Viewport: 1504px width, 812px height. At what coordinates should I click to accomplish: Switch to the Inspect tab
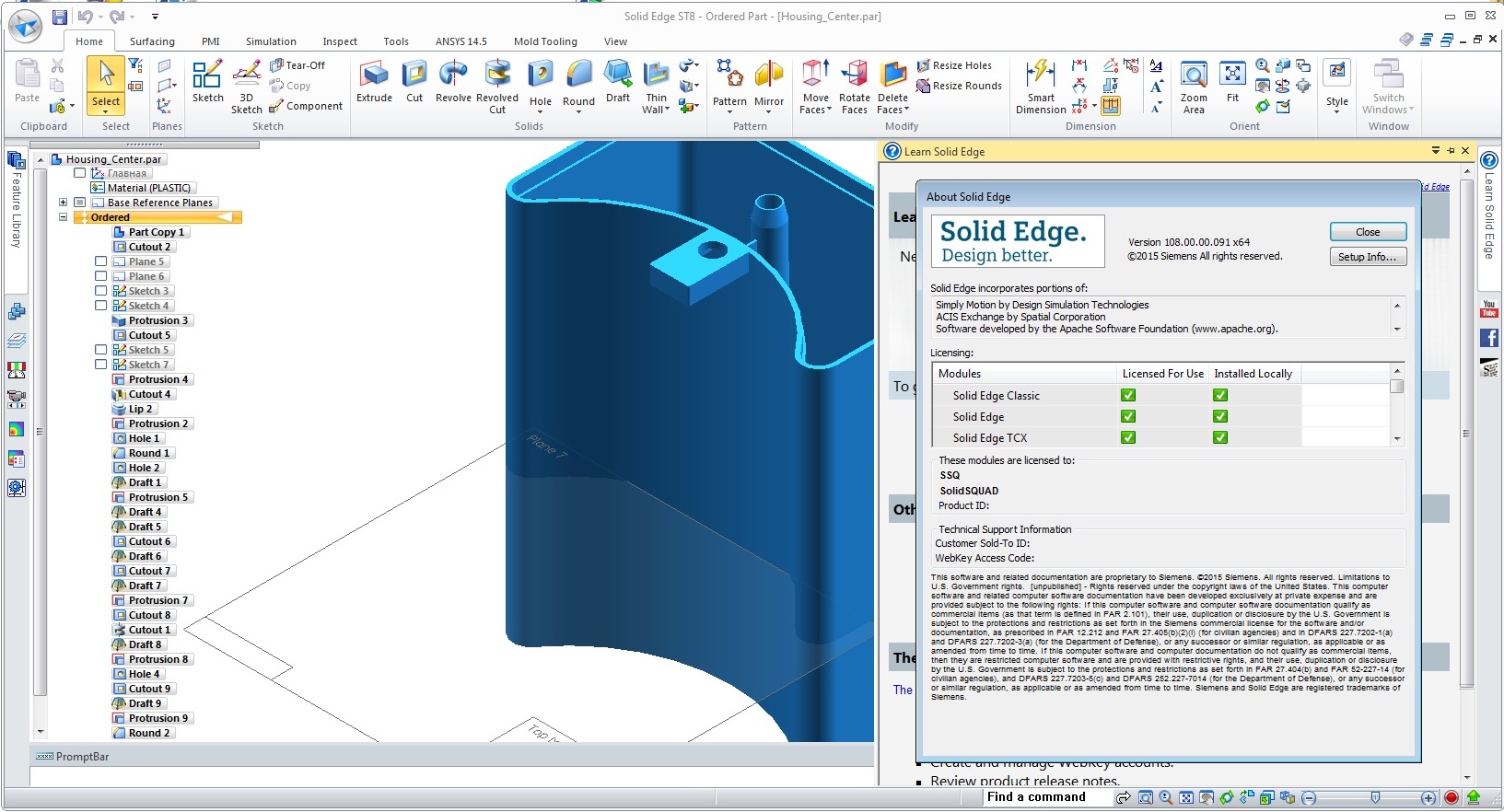[x=340, y=41]
